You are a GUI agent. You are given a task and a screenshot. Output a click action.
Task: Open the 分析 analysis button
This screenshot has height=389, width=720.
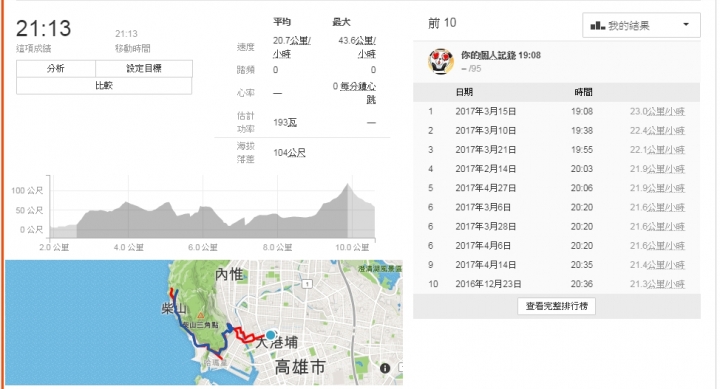(x=56, y=68)
